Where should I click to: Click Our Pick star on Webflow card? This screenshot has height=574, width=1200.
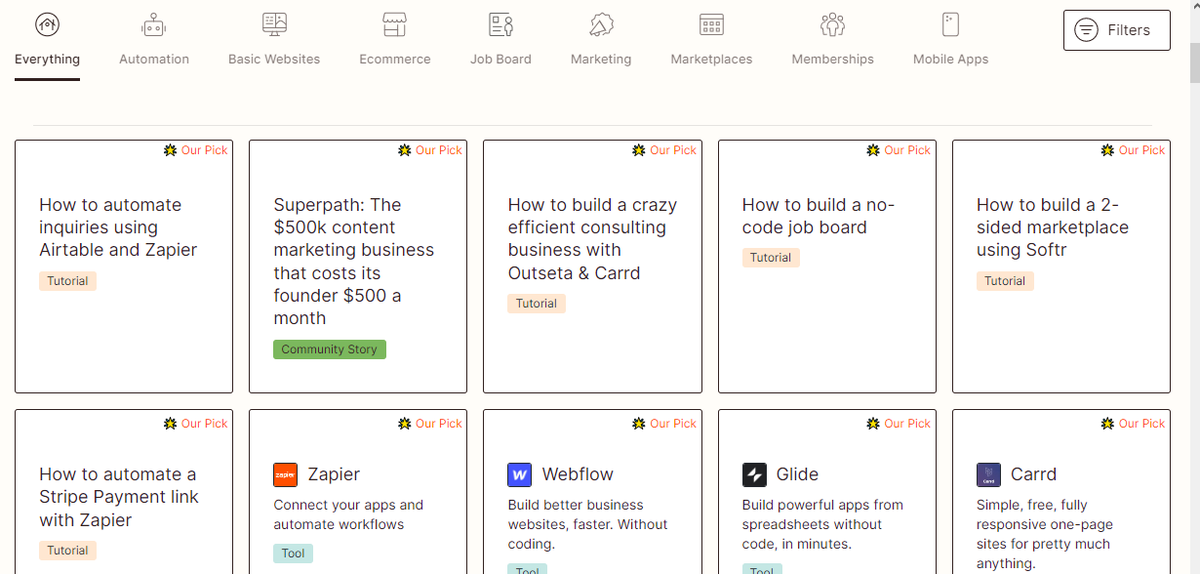point(639,424)
